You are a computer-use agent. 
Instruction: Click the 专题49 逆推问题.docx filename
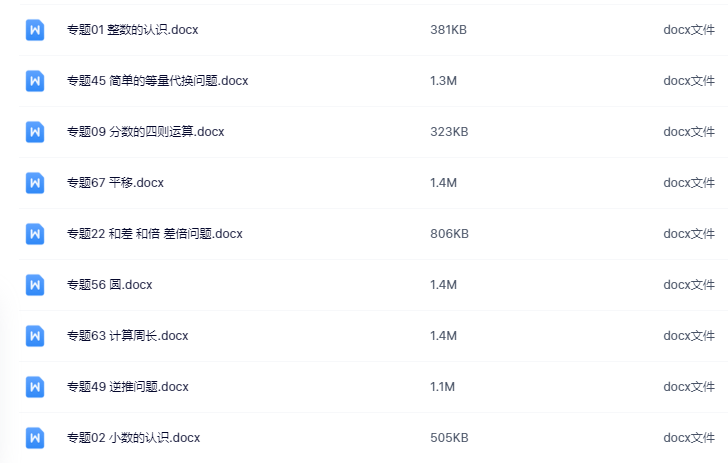pyautogui.click(x=128, y=387)
